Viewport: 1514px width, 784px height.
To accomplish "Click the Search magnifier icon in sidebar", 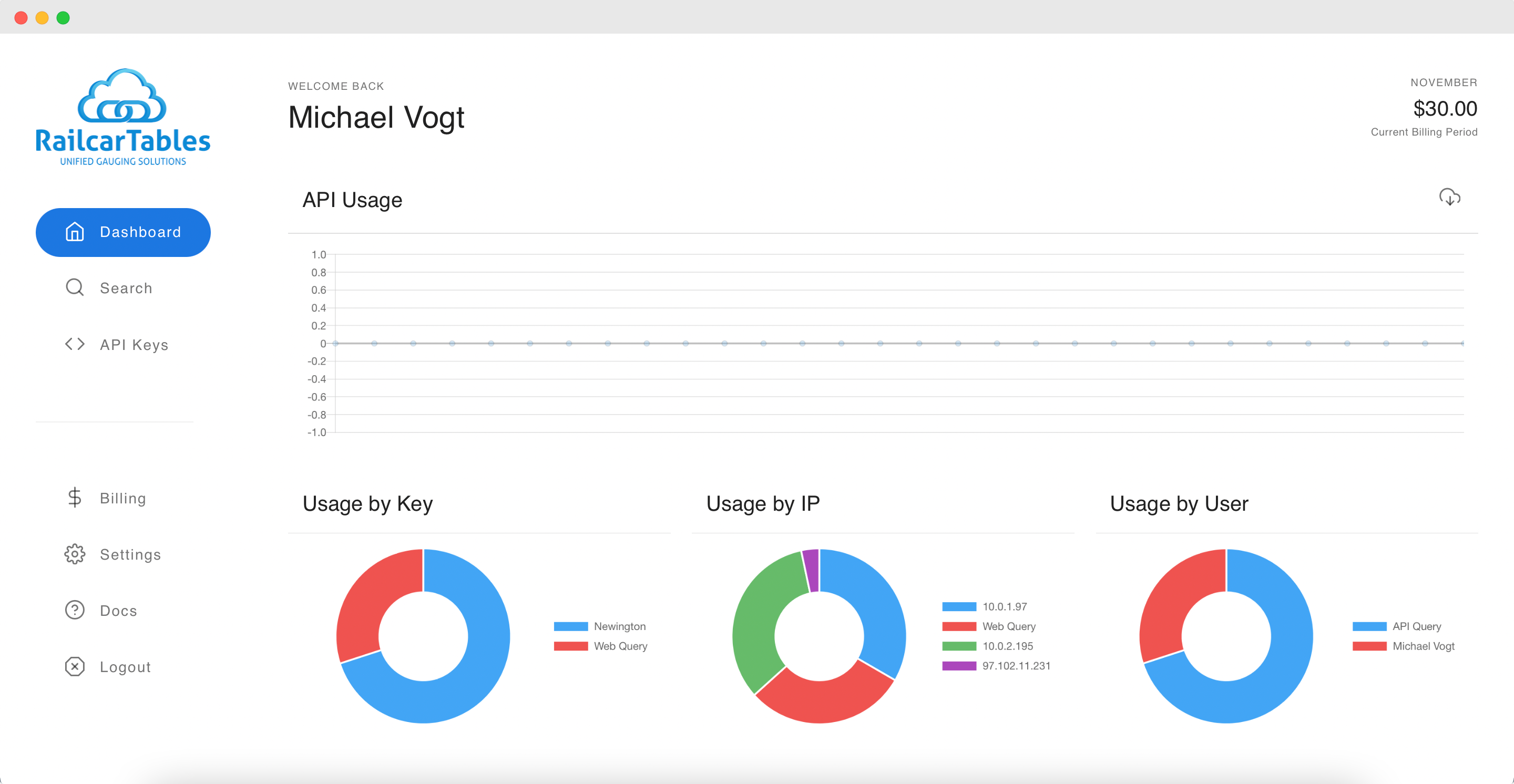I will pyautogui.click(x=75, y=288).
